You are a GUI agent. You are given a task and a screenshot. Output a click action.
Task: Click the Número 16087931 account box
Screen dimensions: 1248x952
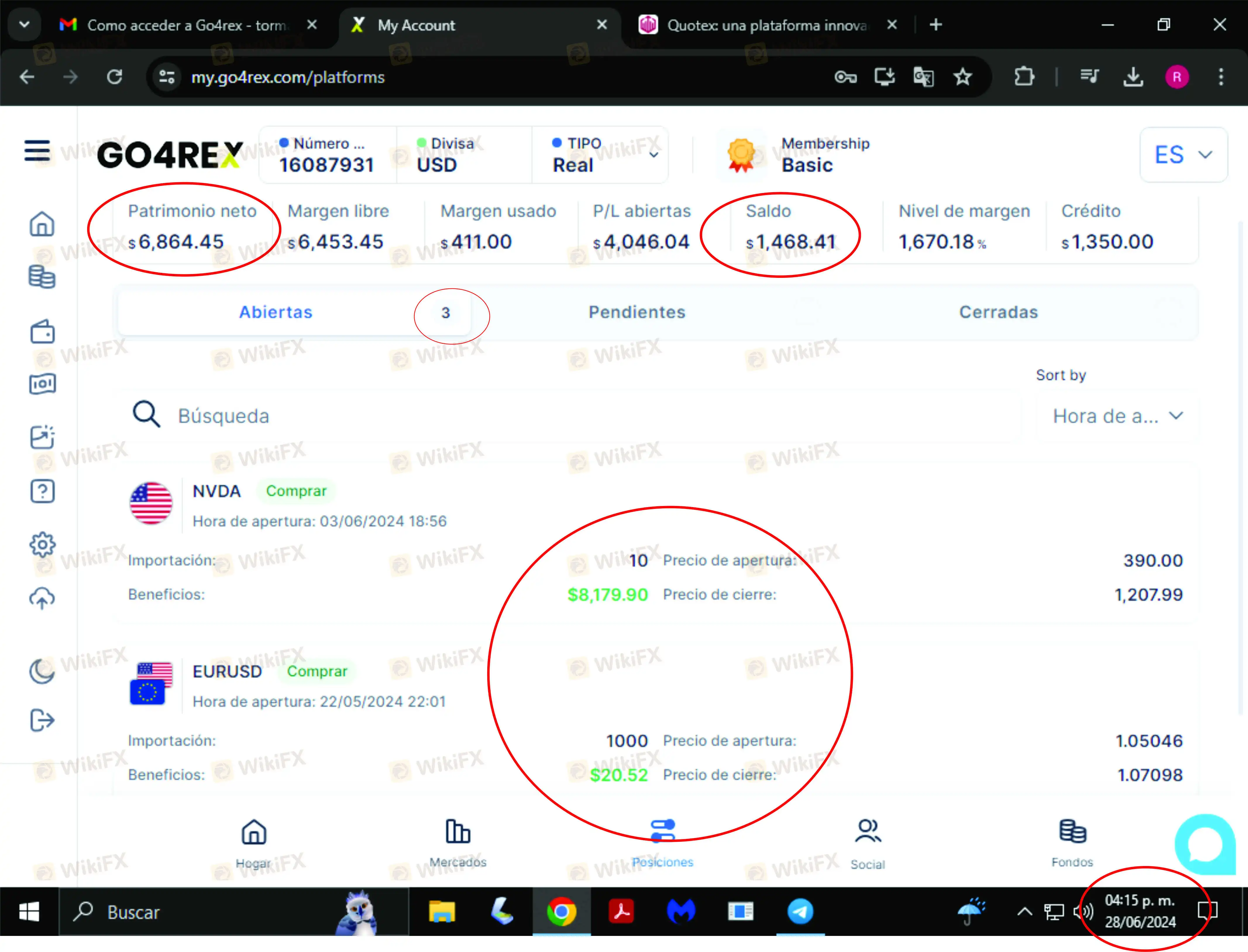[328, 154]
